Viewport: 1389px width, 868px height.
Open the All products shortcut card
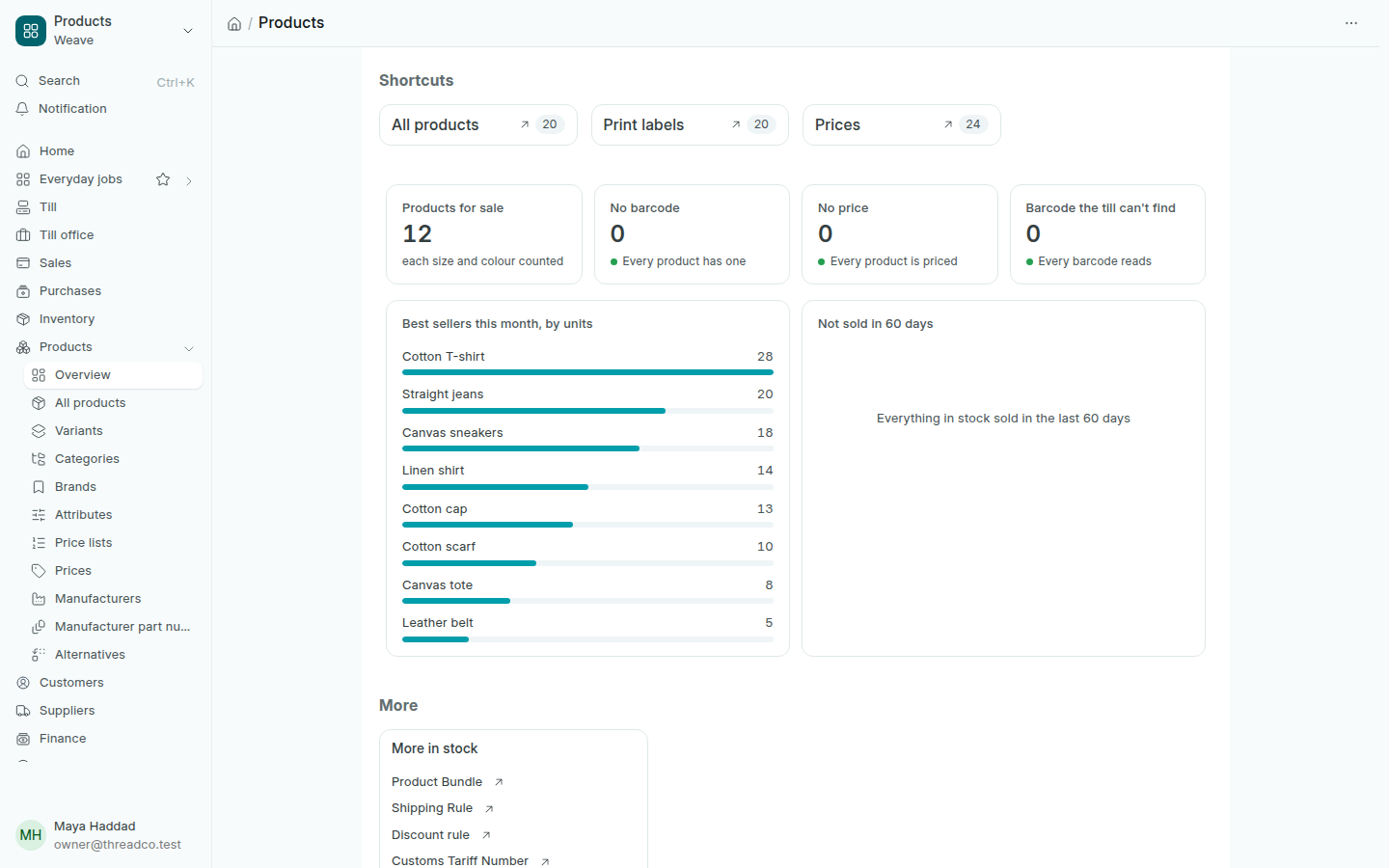click(478, 125)
